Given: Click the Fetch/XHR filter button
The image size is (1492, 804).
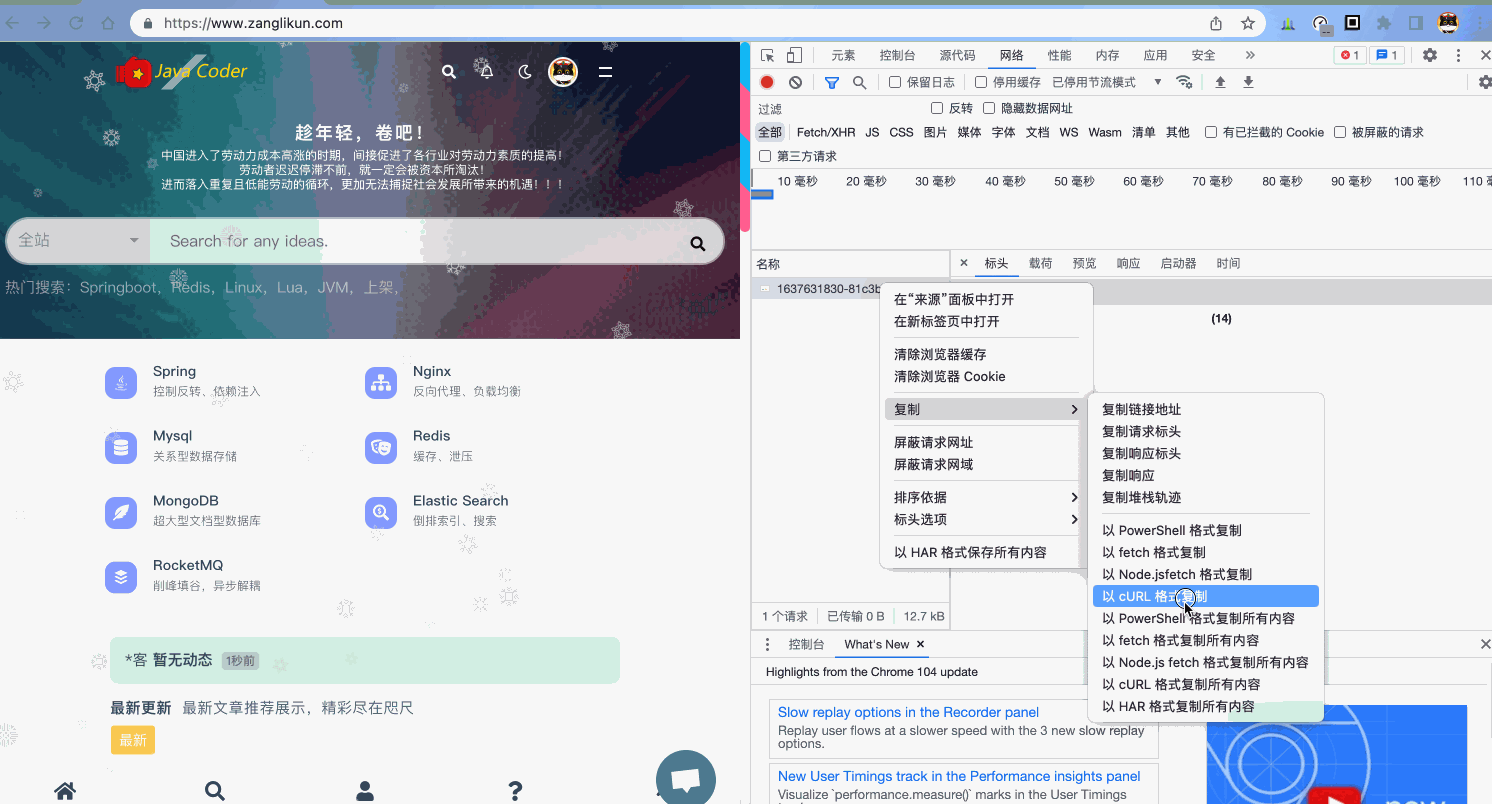Looking at the screenshot, I should pyautogui.click(x=825, y=133).
